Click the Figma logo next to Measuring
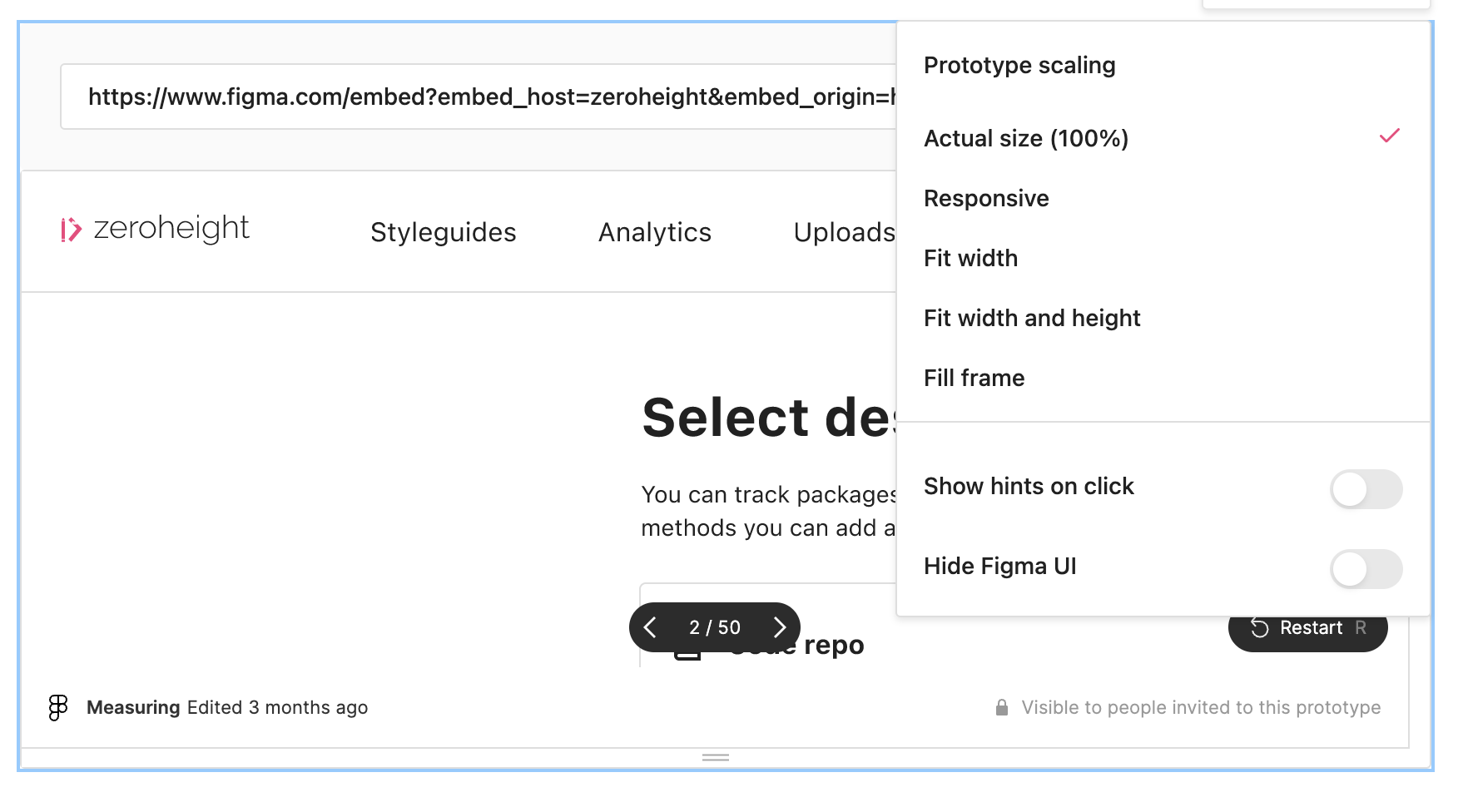The width and height of the screenshot is (1463, 812). [x=57, y=707]
